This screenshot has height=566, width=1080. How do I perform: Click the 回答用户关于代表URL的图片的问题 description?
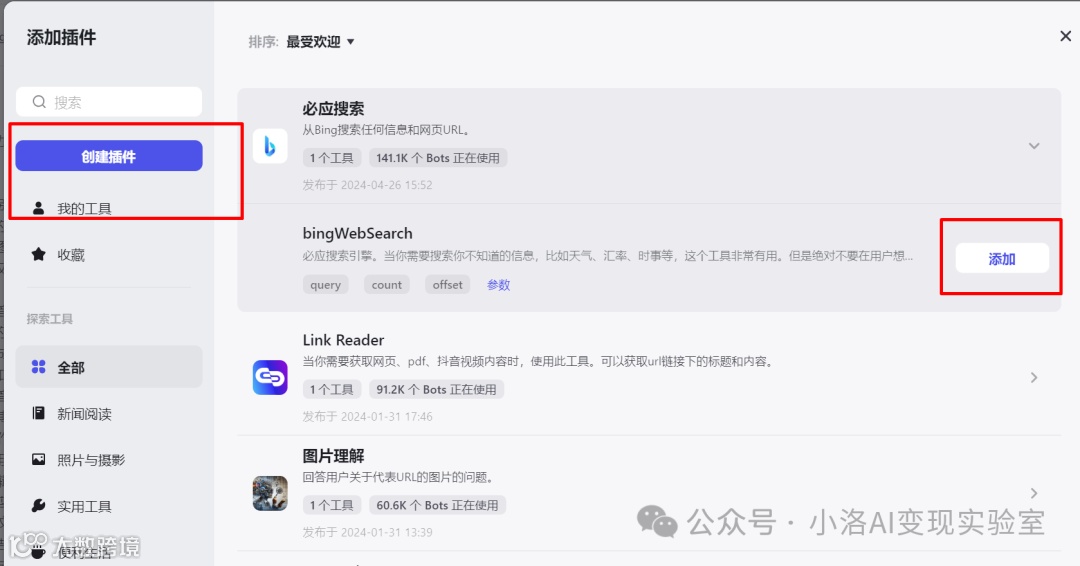(x=398, y=476)
